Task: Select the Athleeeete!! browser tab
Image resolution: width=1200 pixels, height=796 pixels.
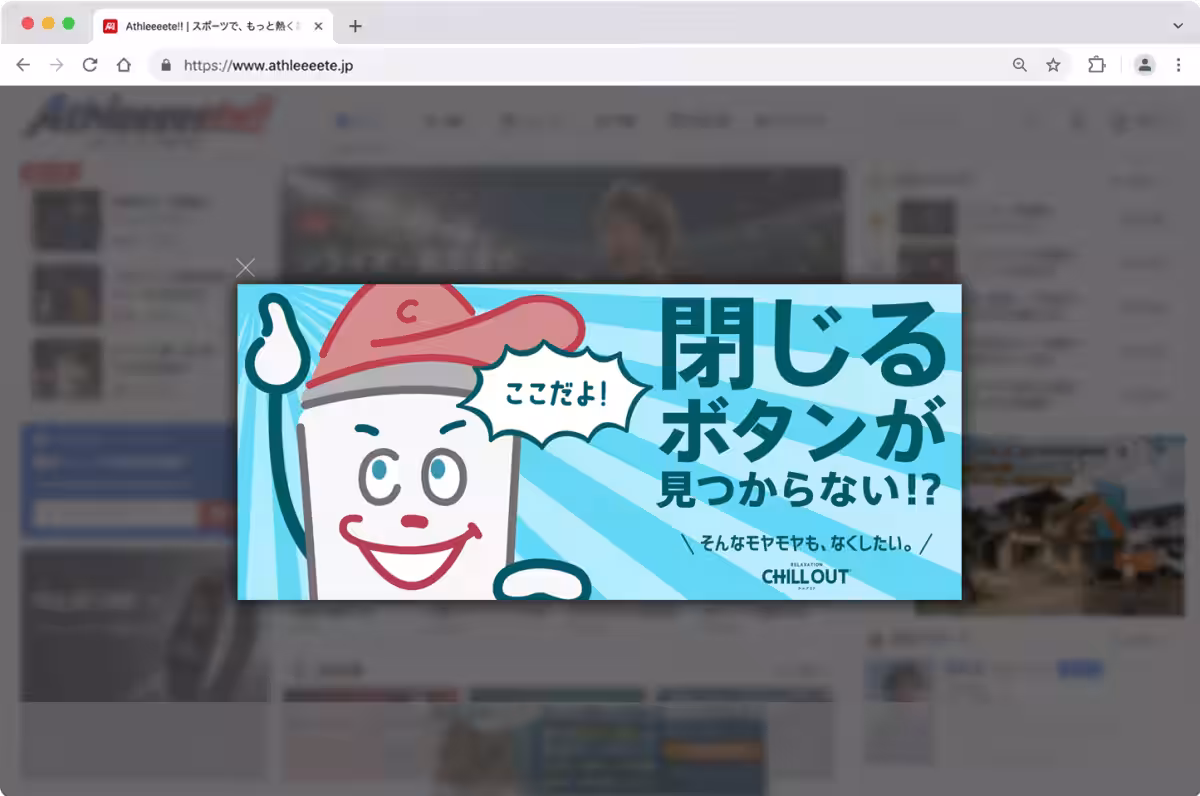Action: coord(213,26)
